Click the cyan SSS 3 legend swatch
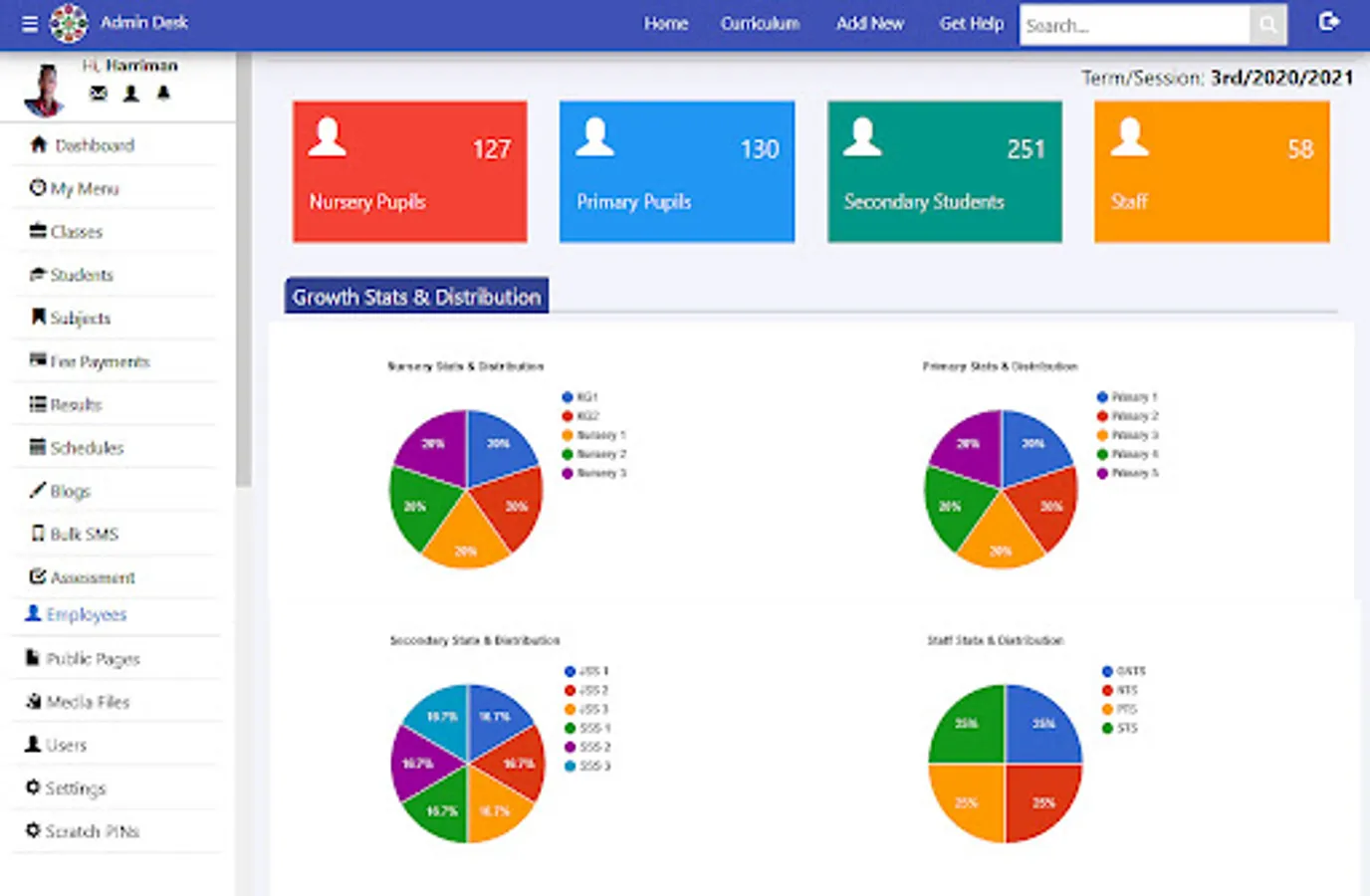 tap(570, 766)
